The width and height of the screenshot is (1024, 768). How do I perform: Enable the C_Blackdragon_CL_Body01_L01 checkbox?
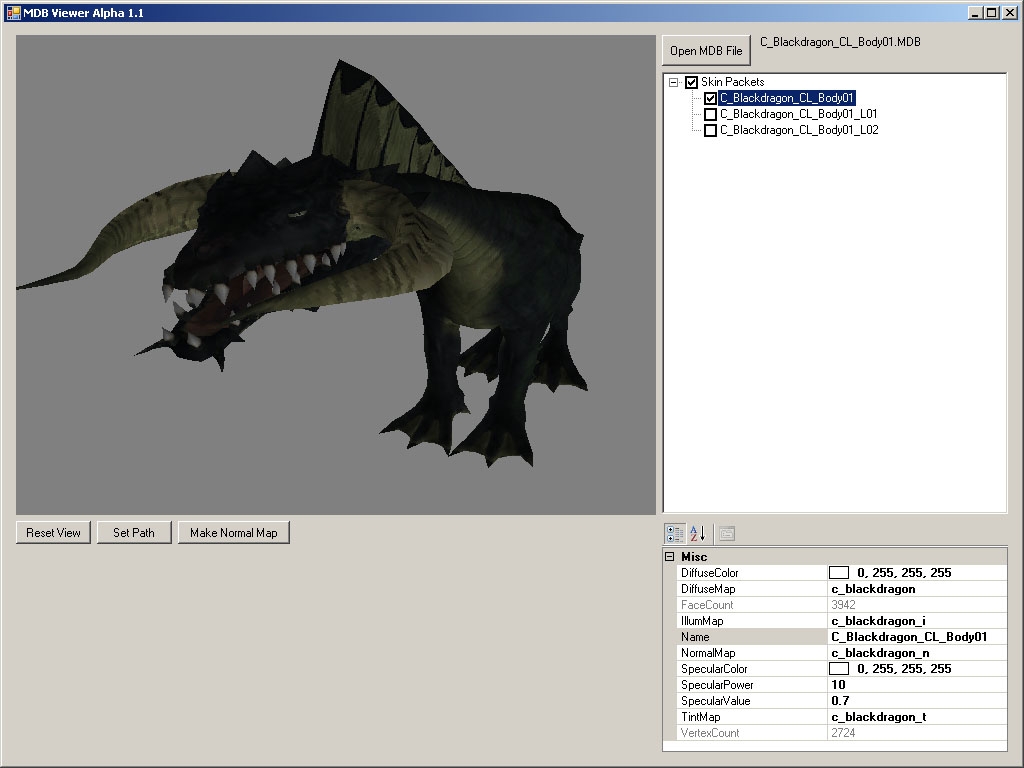point(710,114)
